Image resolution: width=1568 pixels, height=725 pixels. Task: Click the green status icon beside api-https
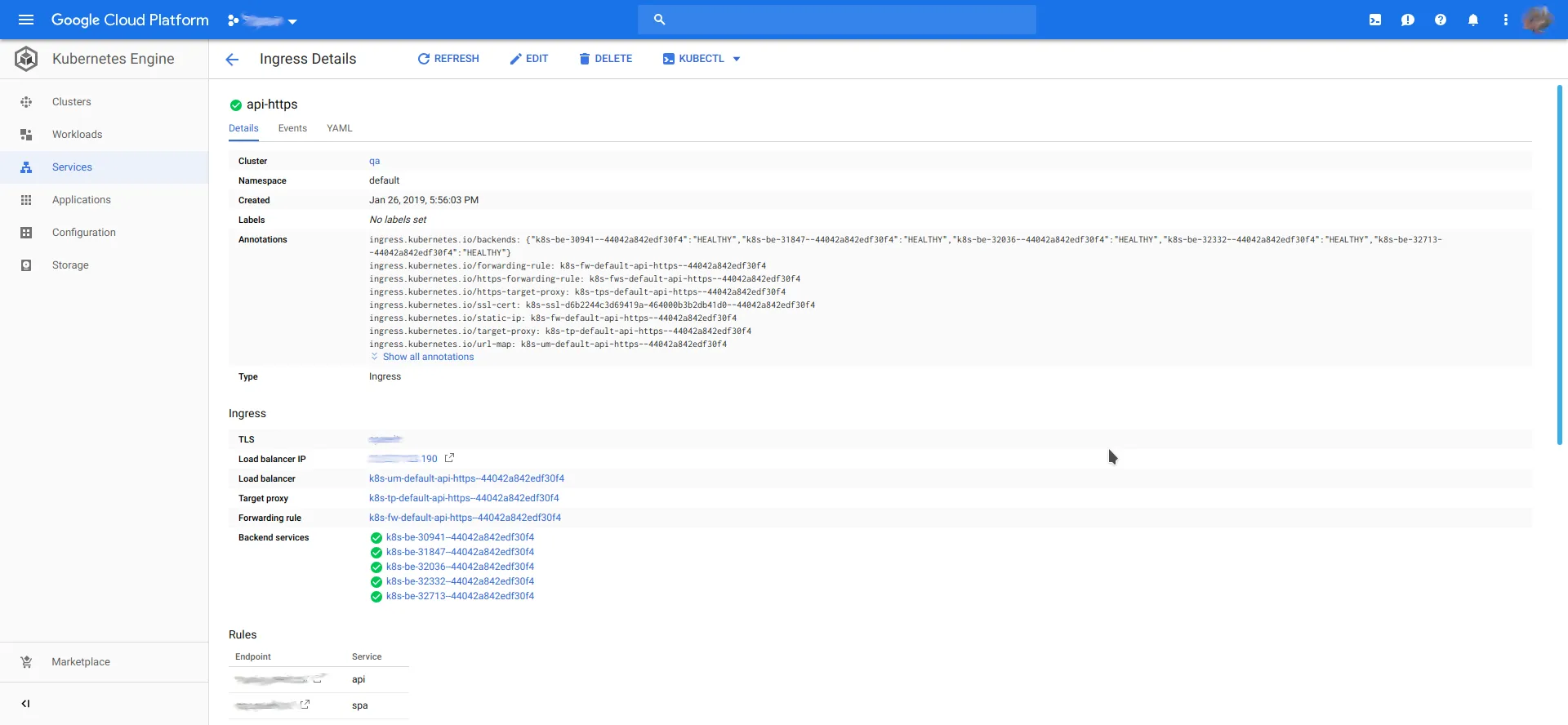tap(236, 105)
